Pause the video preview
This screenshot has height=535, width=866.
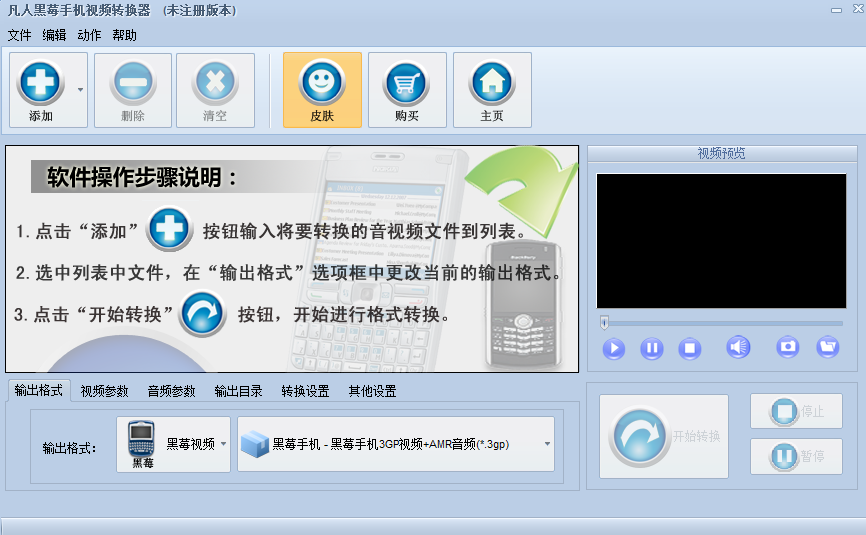tap(652, 348)
